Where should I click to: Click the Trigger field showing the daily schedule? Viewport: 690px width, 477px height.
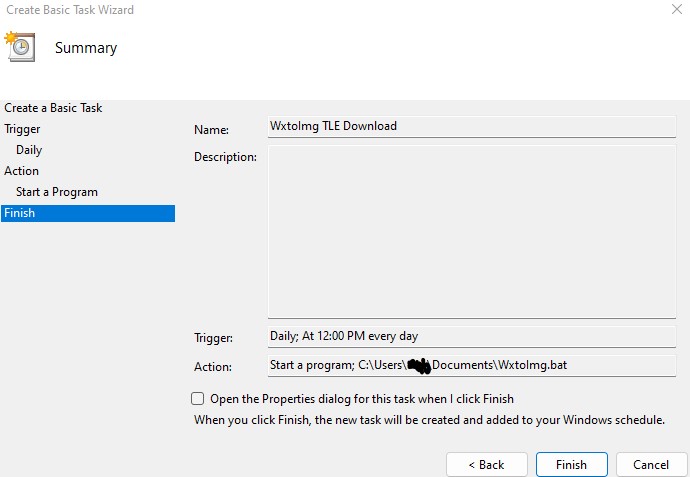(x=471, y=336)
